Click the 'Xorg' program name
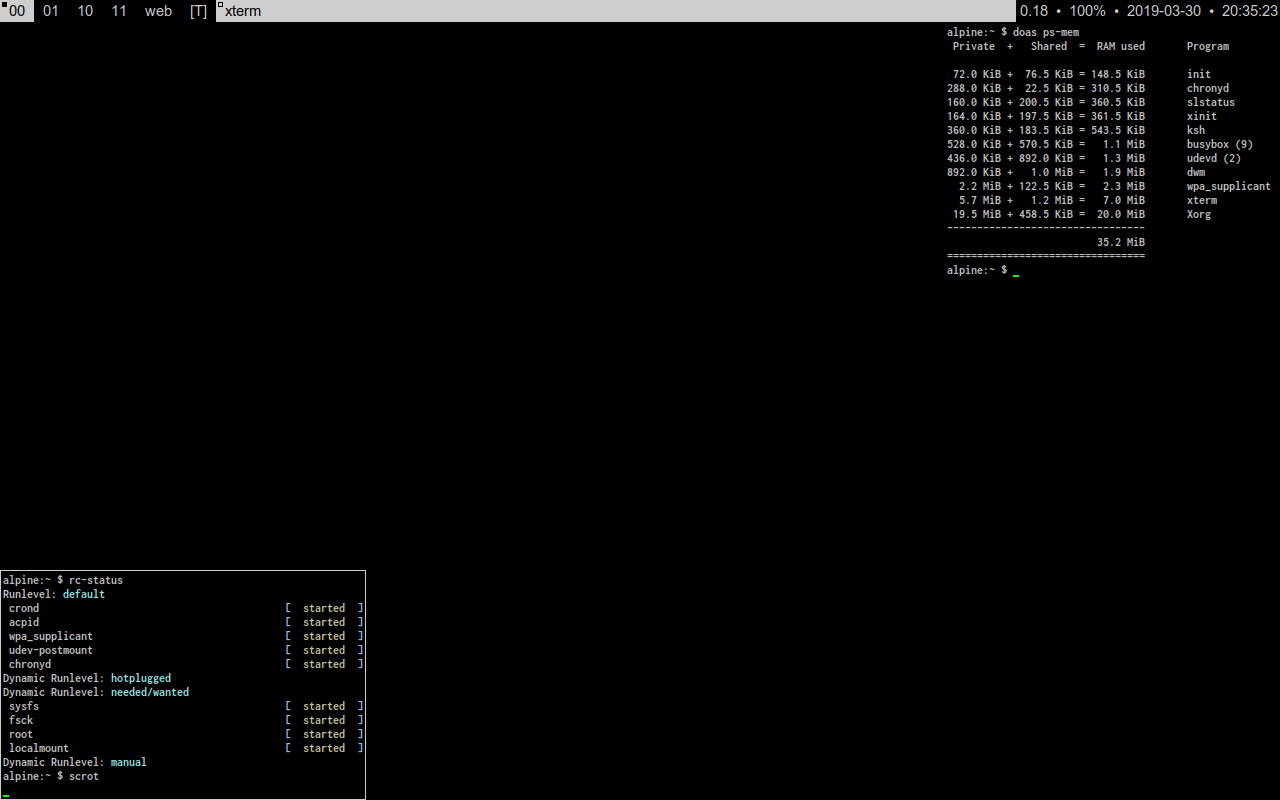 [x=1199, y=214]
